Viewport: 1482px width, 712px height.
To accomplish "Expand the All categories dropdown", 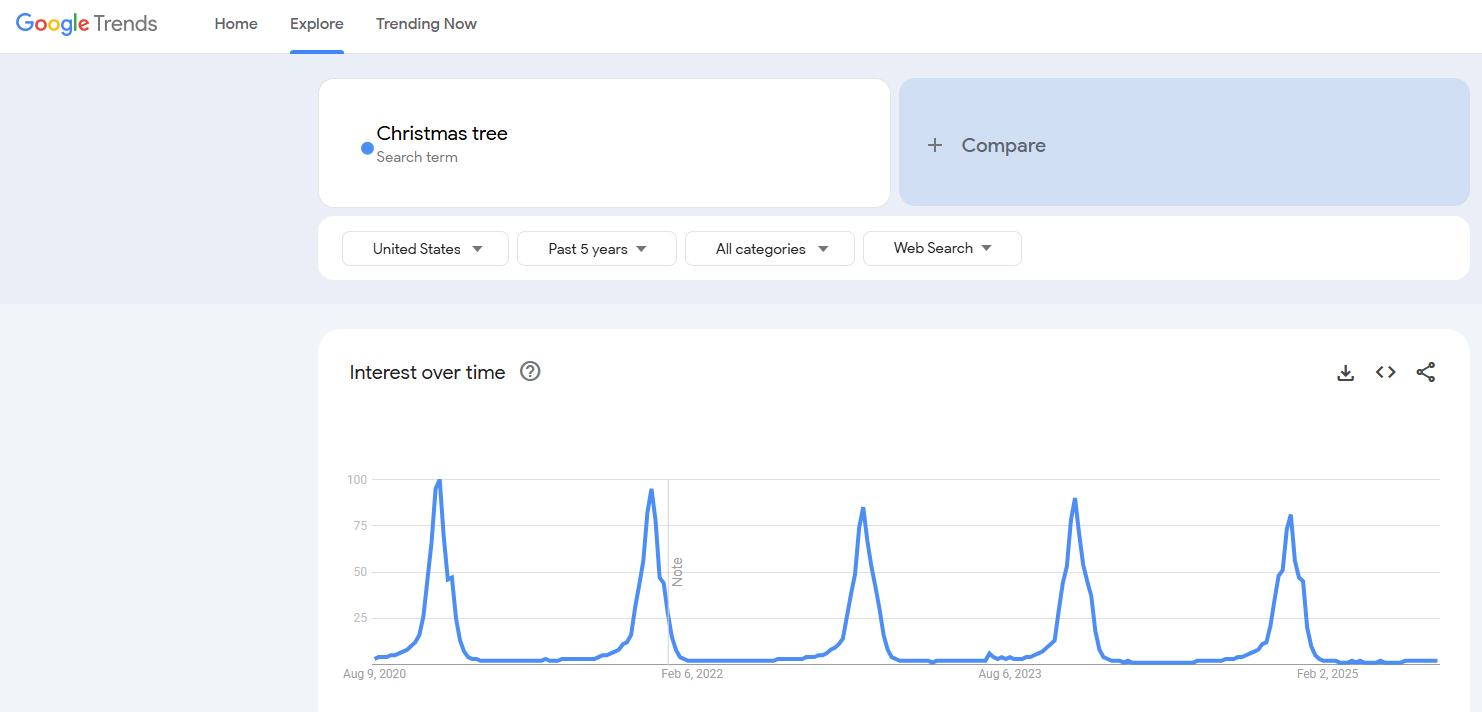I will pos(769,248).
